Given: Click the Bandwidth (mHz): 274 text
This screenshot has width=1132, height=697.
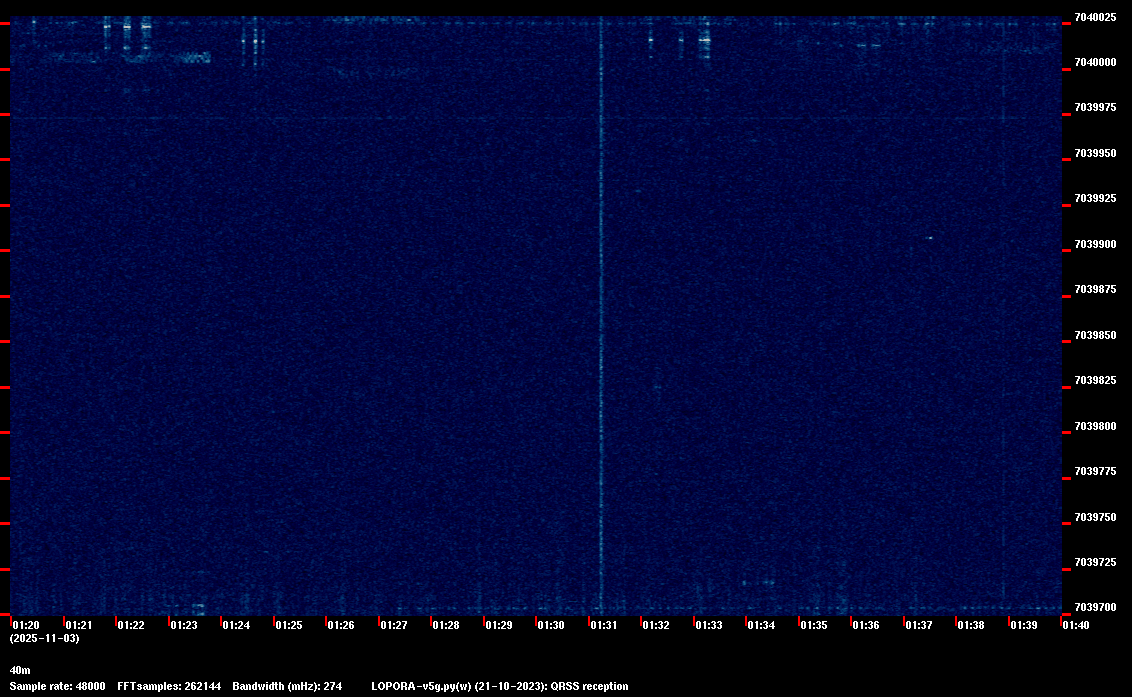Looking at the screenshot, I should pyautogui.click(x=287, y=687).
